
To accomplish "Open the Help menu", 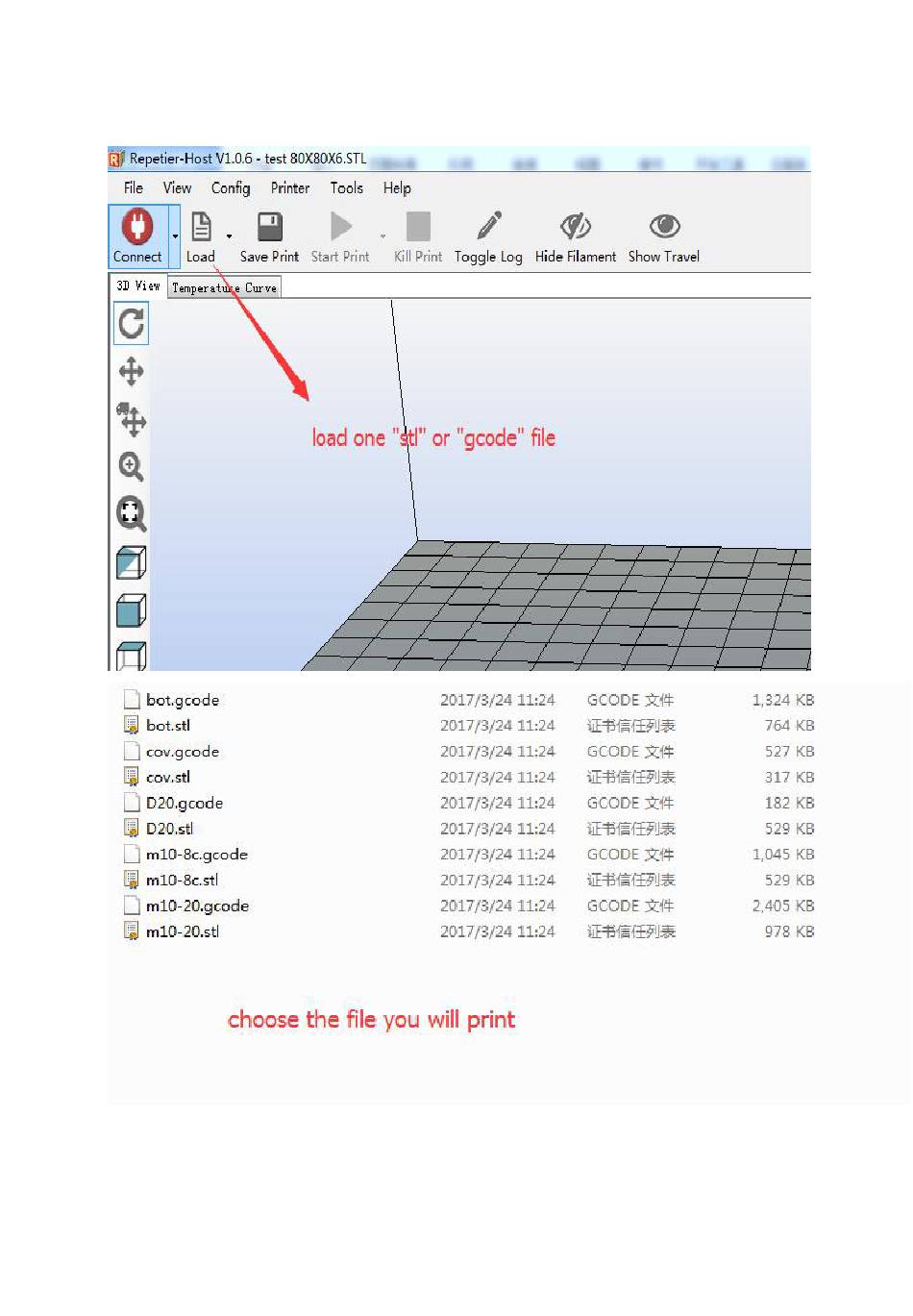I will pos(397,188).
